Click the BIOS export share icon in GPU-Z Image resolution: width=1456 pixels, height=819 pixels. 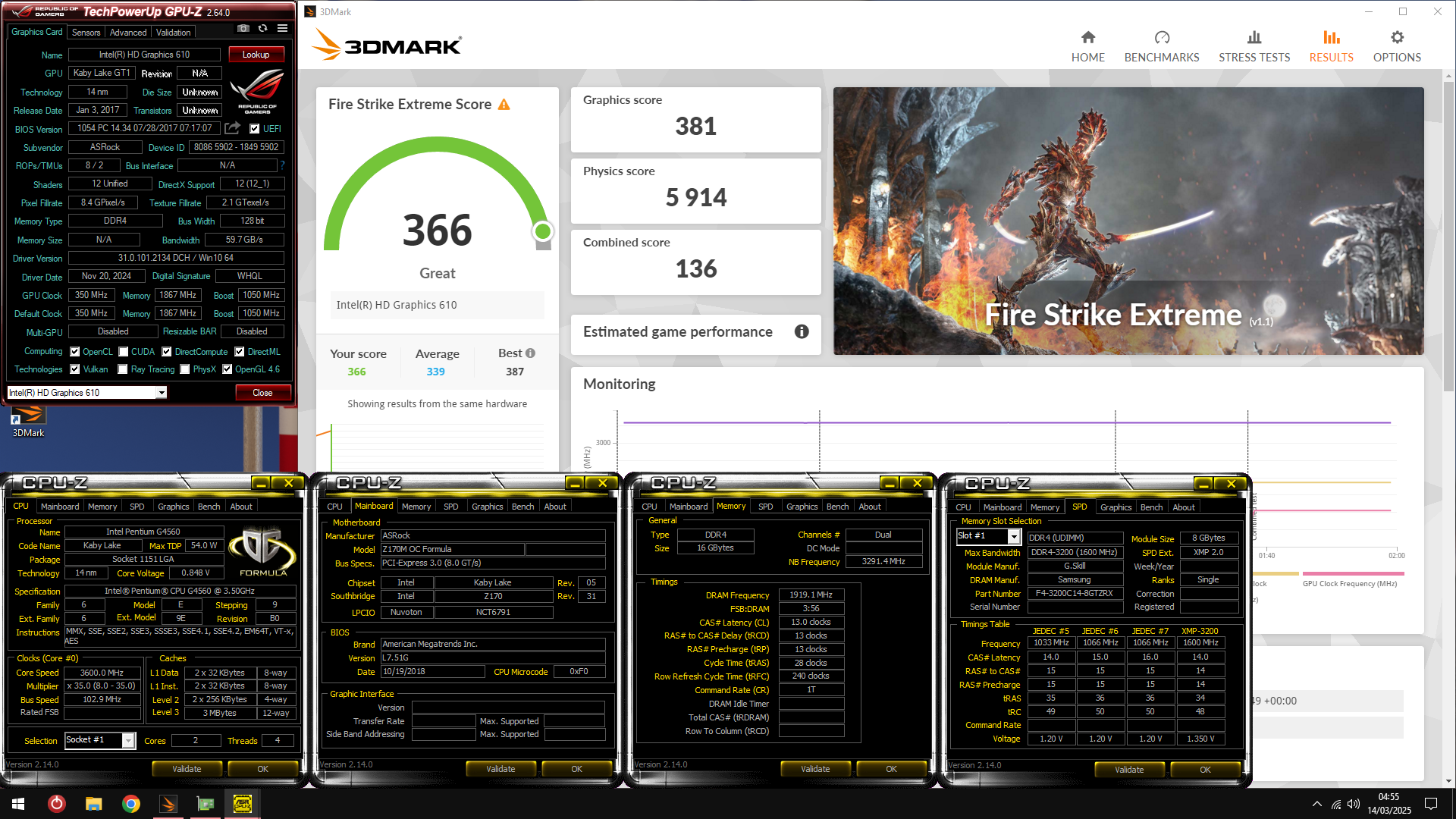[x=233, y=128]
